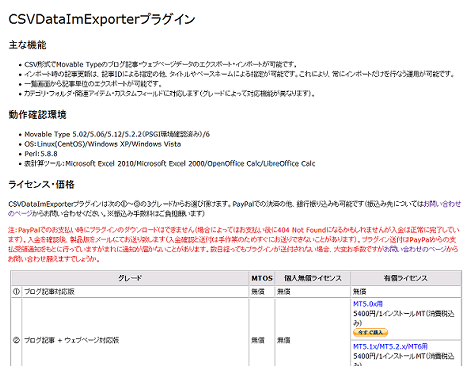Click the ライセンス・価格 heading
Image resolution: width=470 pixels, height=366 pixels.
pos(41,184)
